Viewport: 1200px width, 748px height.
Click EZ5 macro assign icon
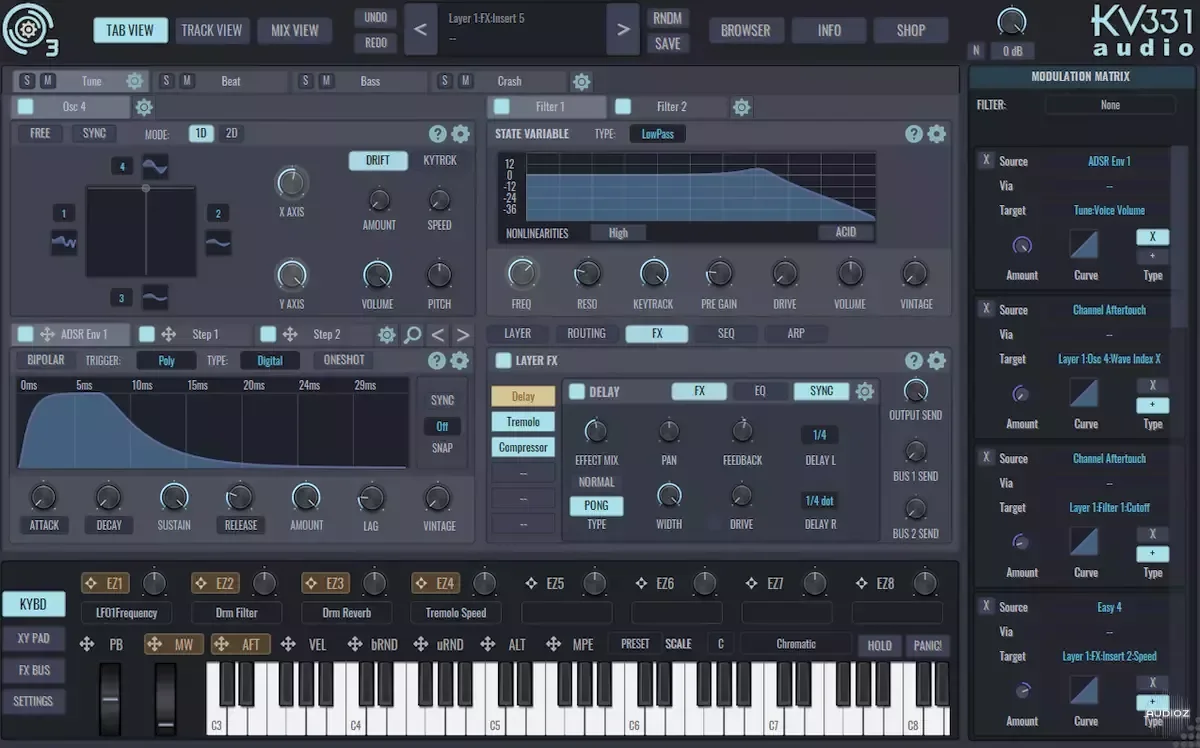pos(532,583)
